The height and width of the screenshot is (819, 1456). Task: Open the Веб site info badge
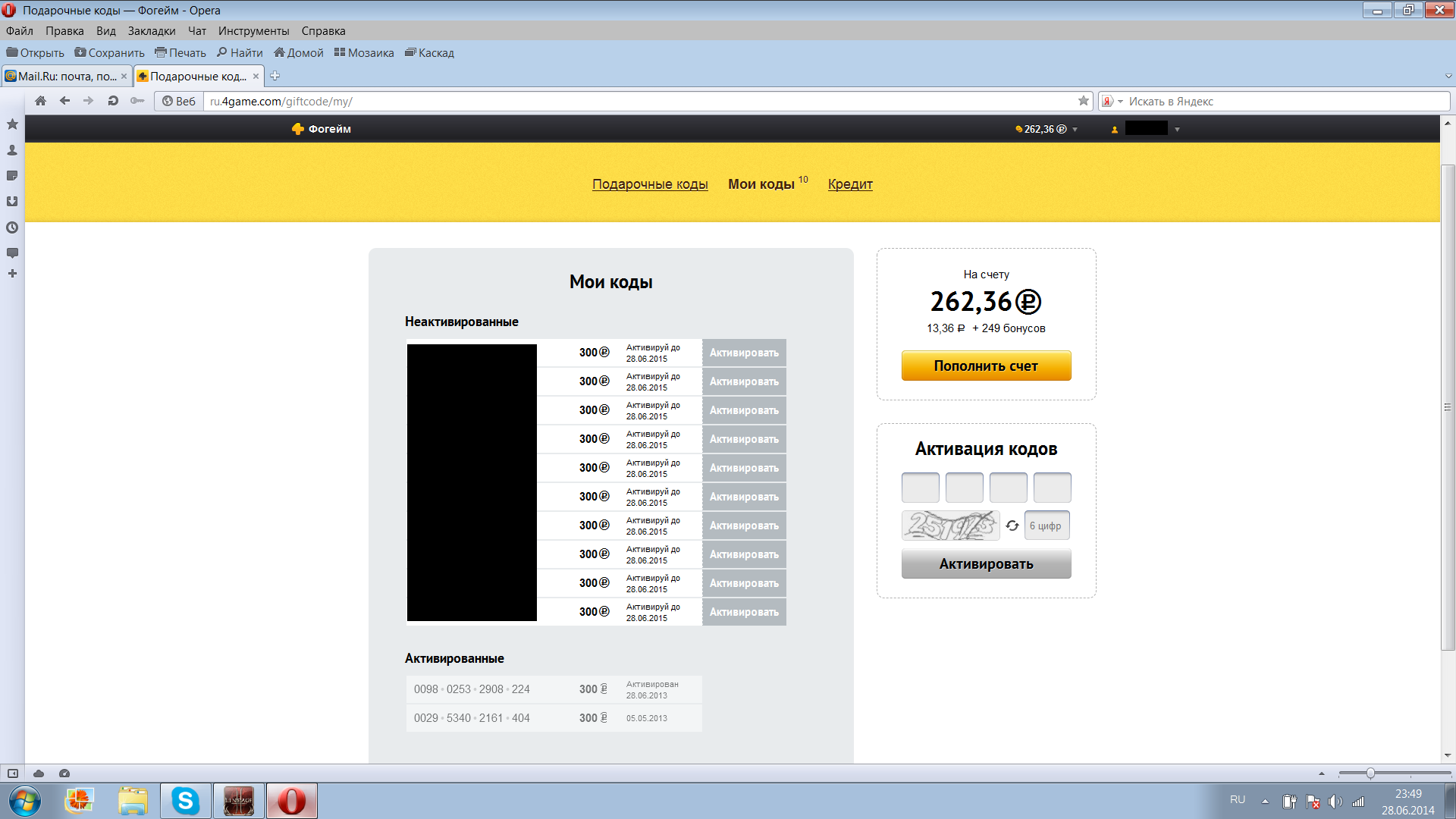[179, 101]
